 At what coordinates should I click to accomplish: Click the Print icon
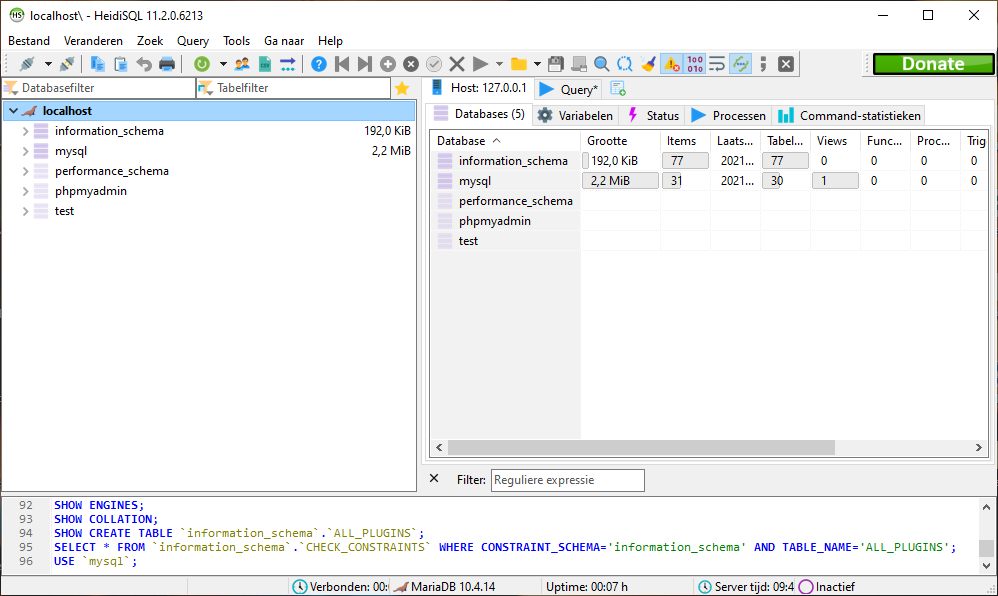167,64
